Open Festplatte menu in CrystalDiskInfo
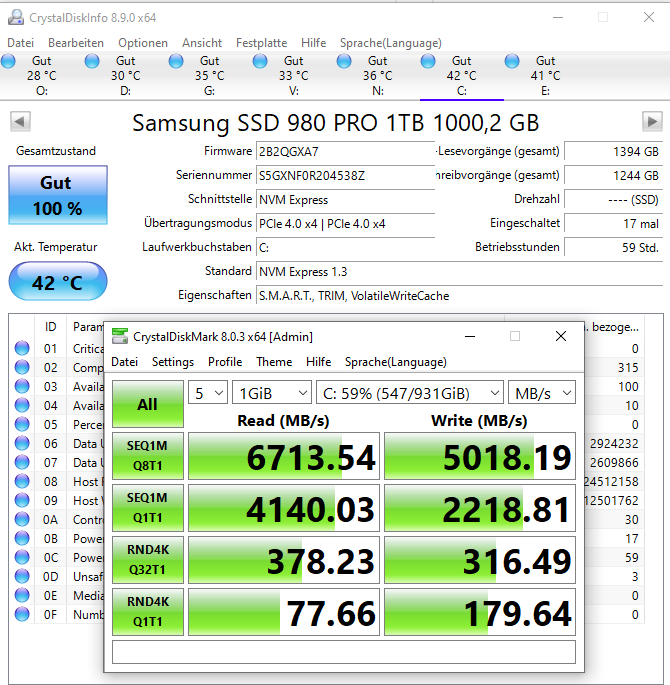Viewport: 670px width, 685px height. [262, 43]
